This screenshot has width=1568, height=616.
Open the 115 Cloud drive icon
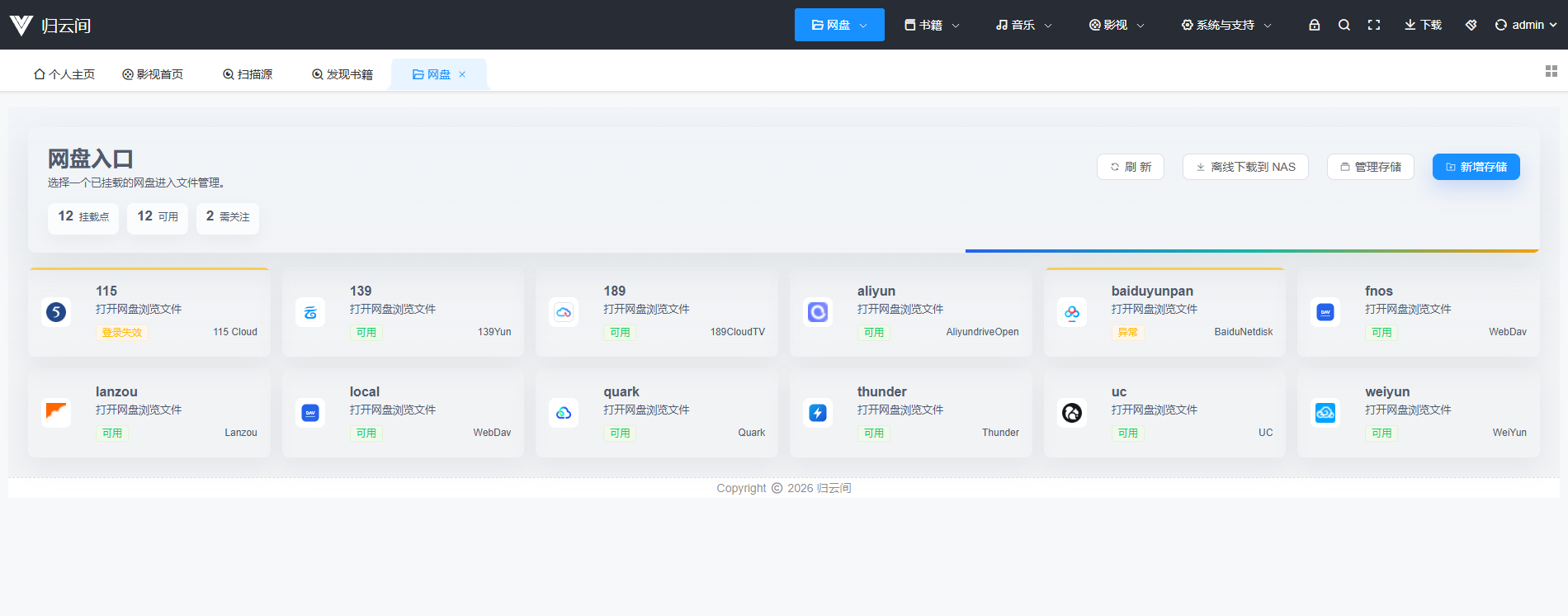56,312
